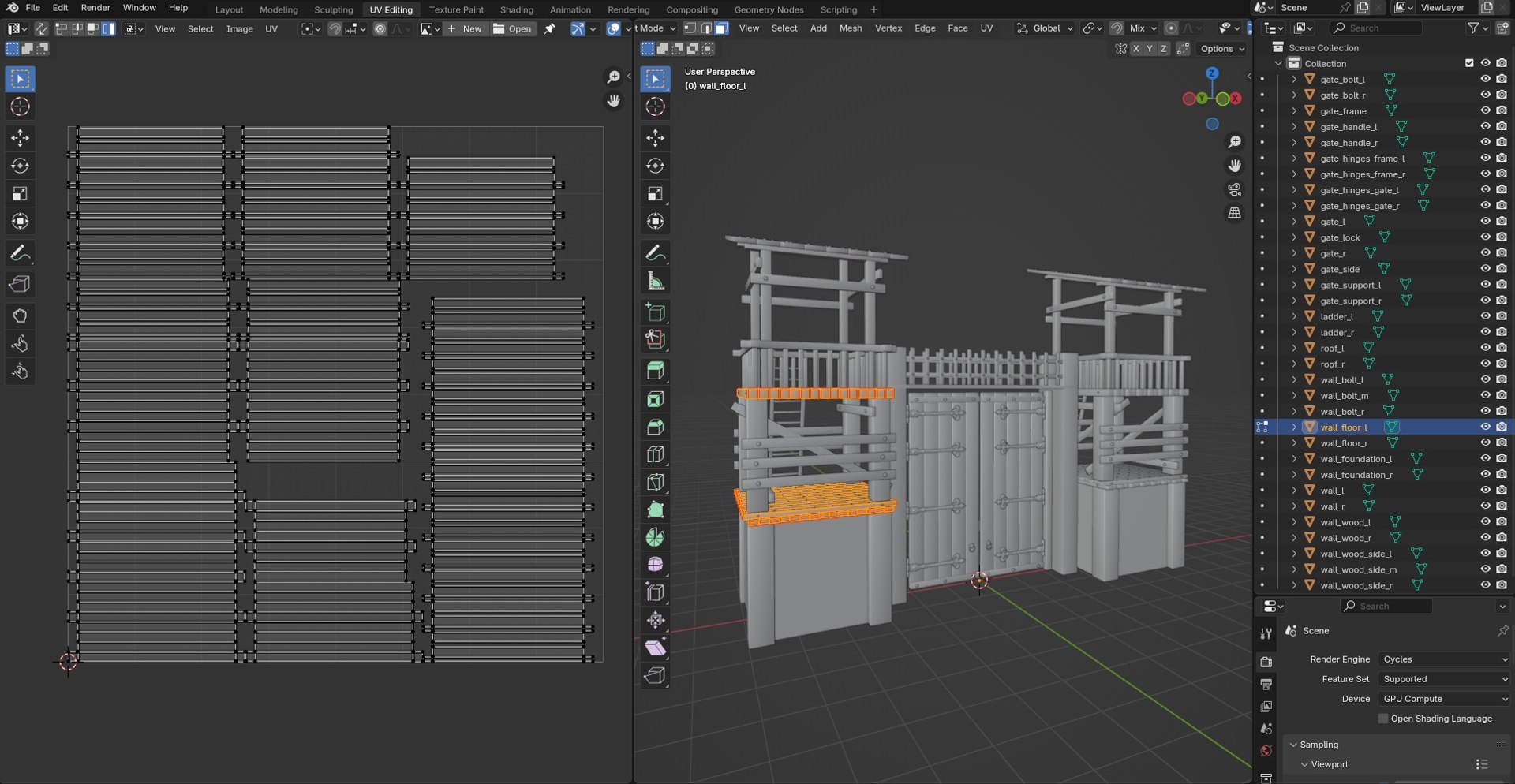Open the File menu

click(33, 8)
